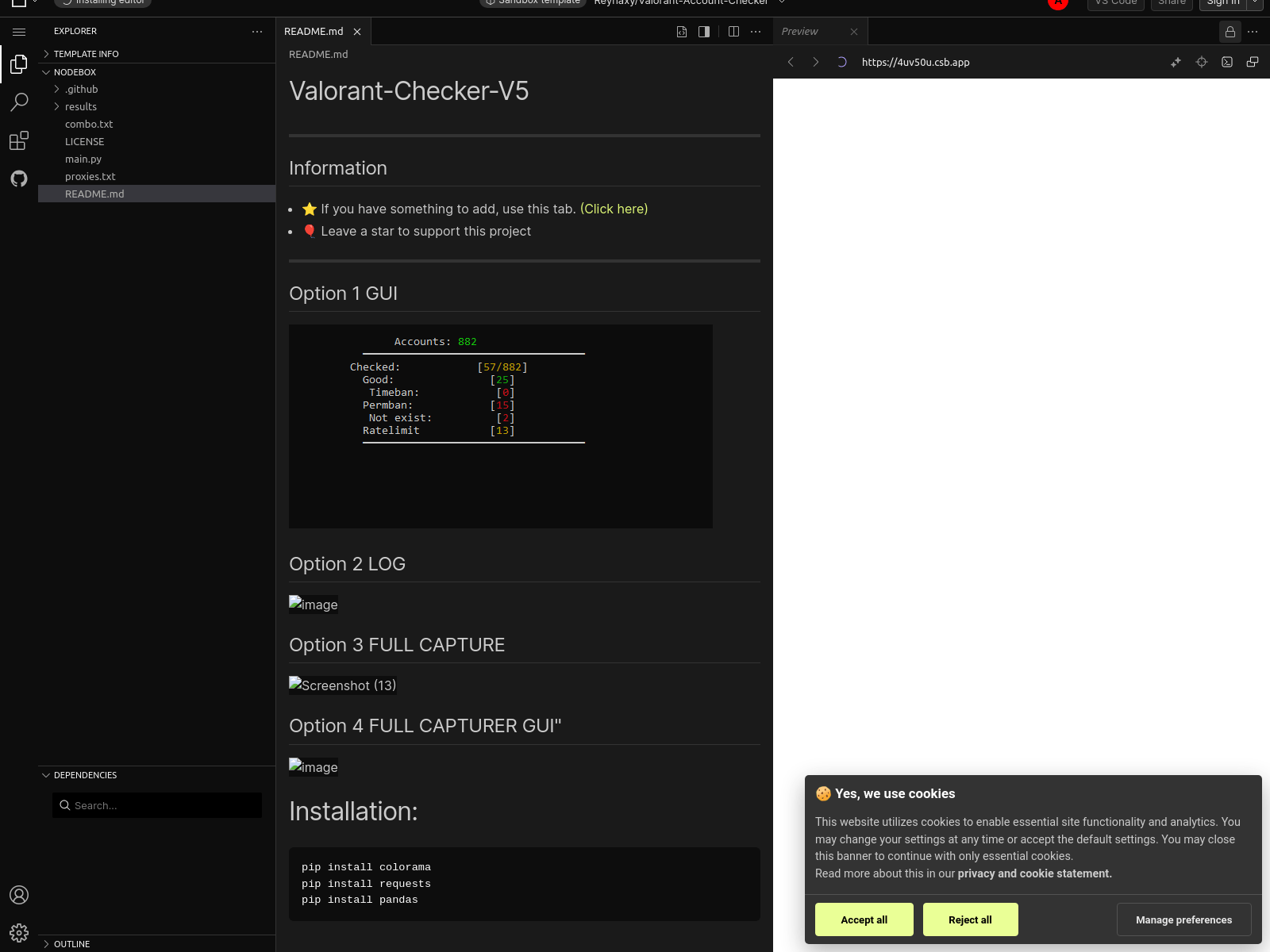Go forward in preview browser
The height and width of the screenshot is (952, 1270).
(816, 62)
